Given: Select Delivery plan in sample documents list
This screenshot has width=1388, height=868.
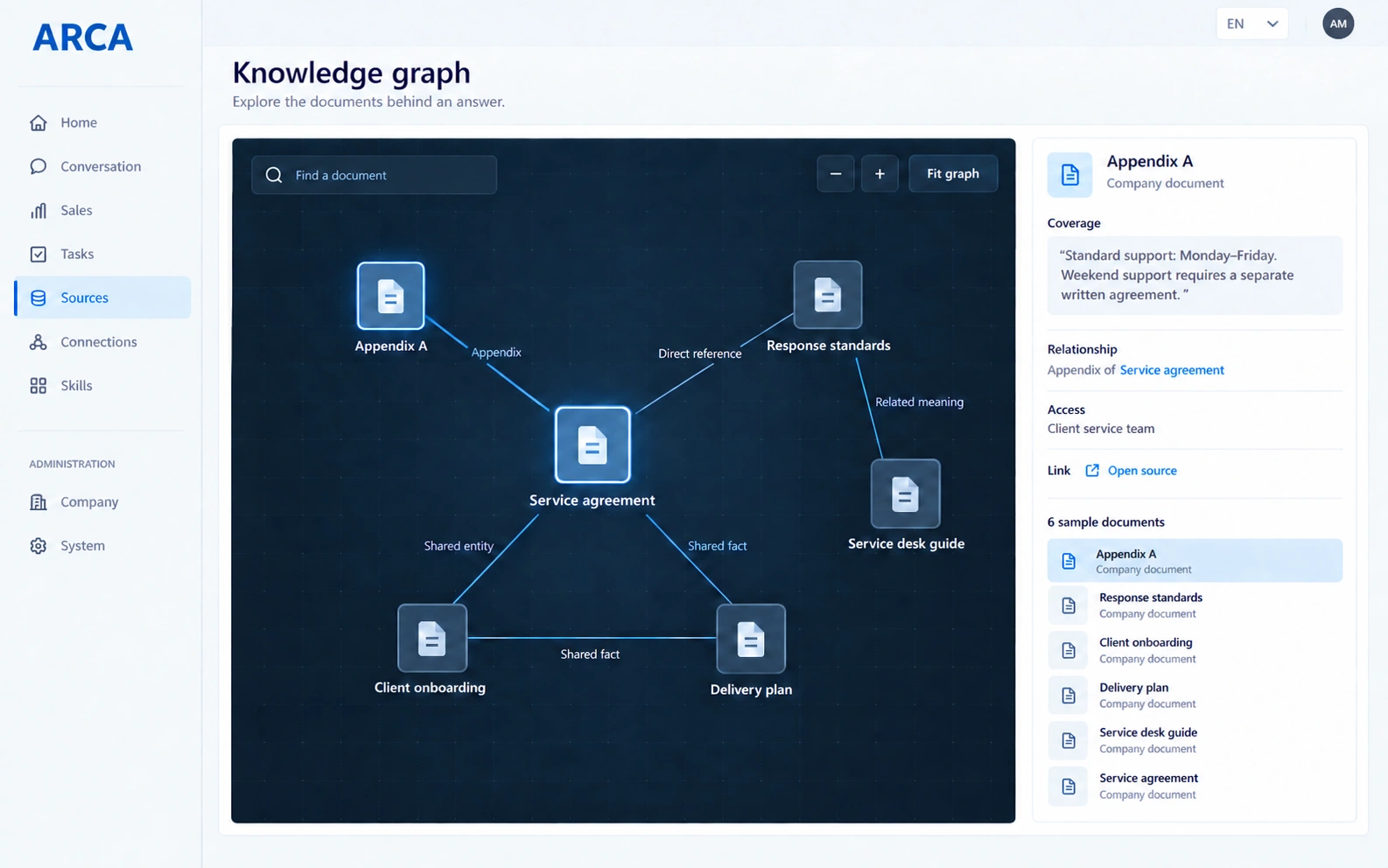Looking at the screenshot, I should click(1195, 696).
